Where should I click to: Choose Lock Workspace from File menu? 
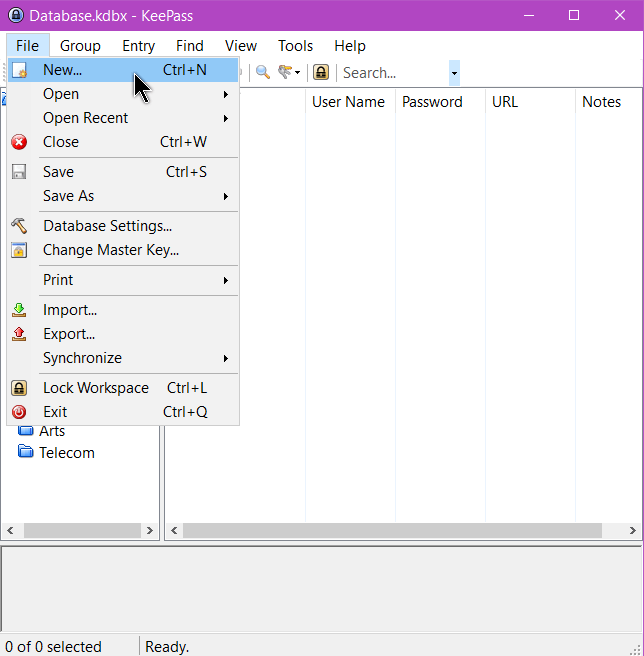[x=123, y=388]
